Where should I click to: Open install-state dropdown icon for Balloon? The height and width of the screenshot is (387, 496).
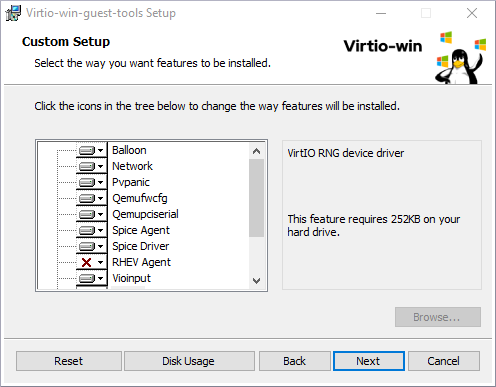tap(92, 150)
